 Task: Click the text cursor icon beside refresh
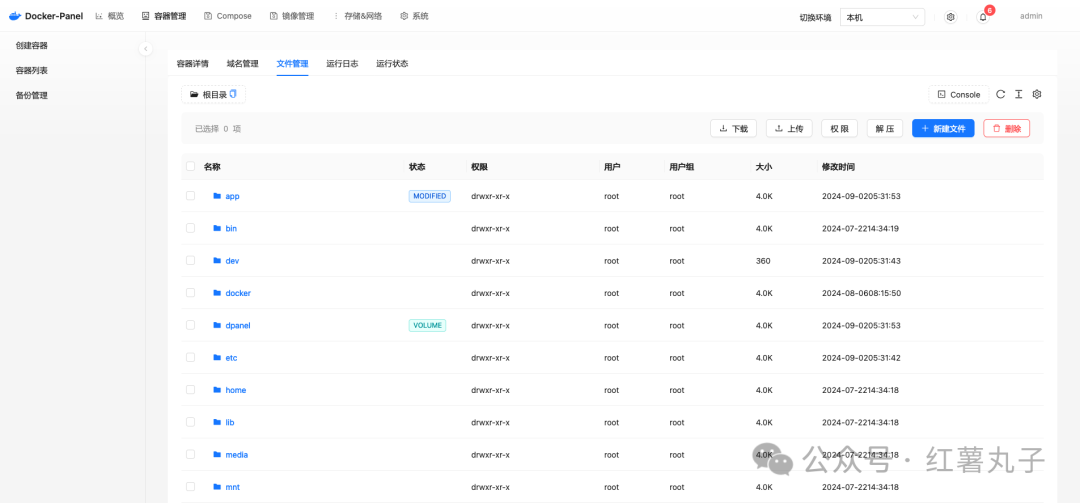click(x=1019, y=94)
